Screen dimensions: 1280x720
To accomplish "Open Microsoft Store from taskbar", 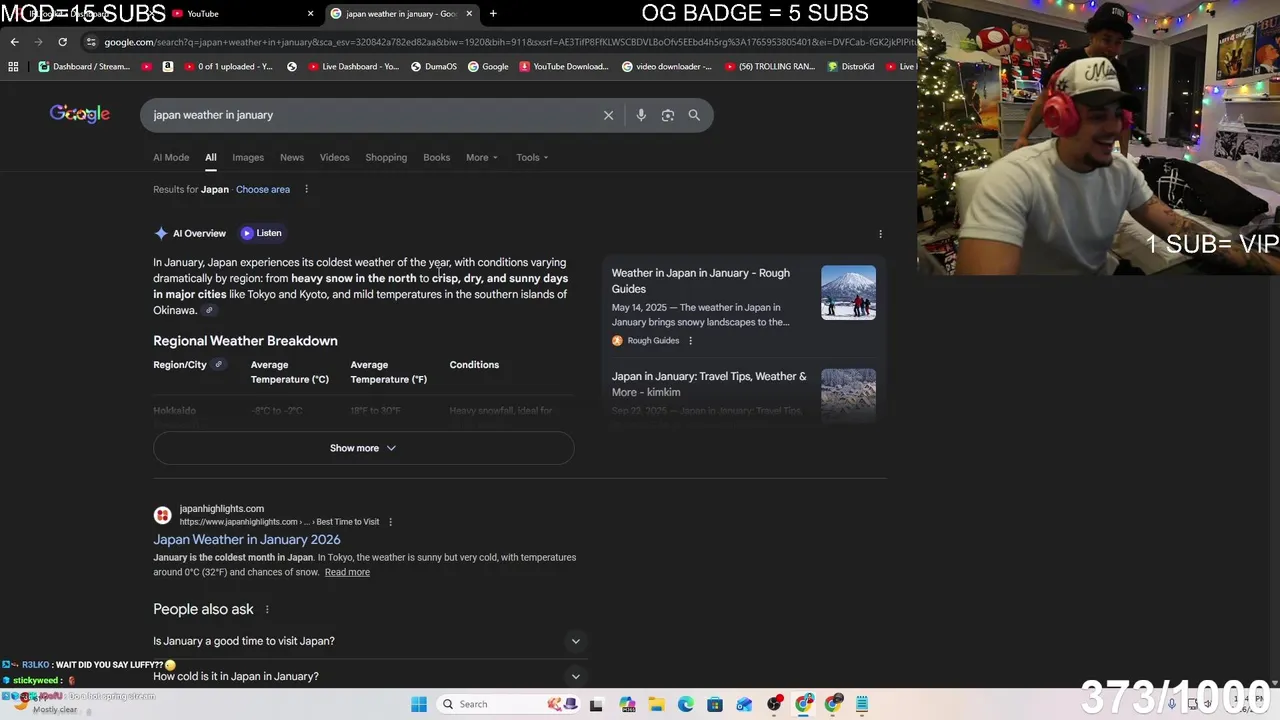I will 715,704.
